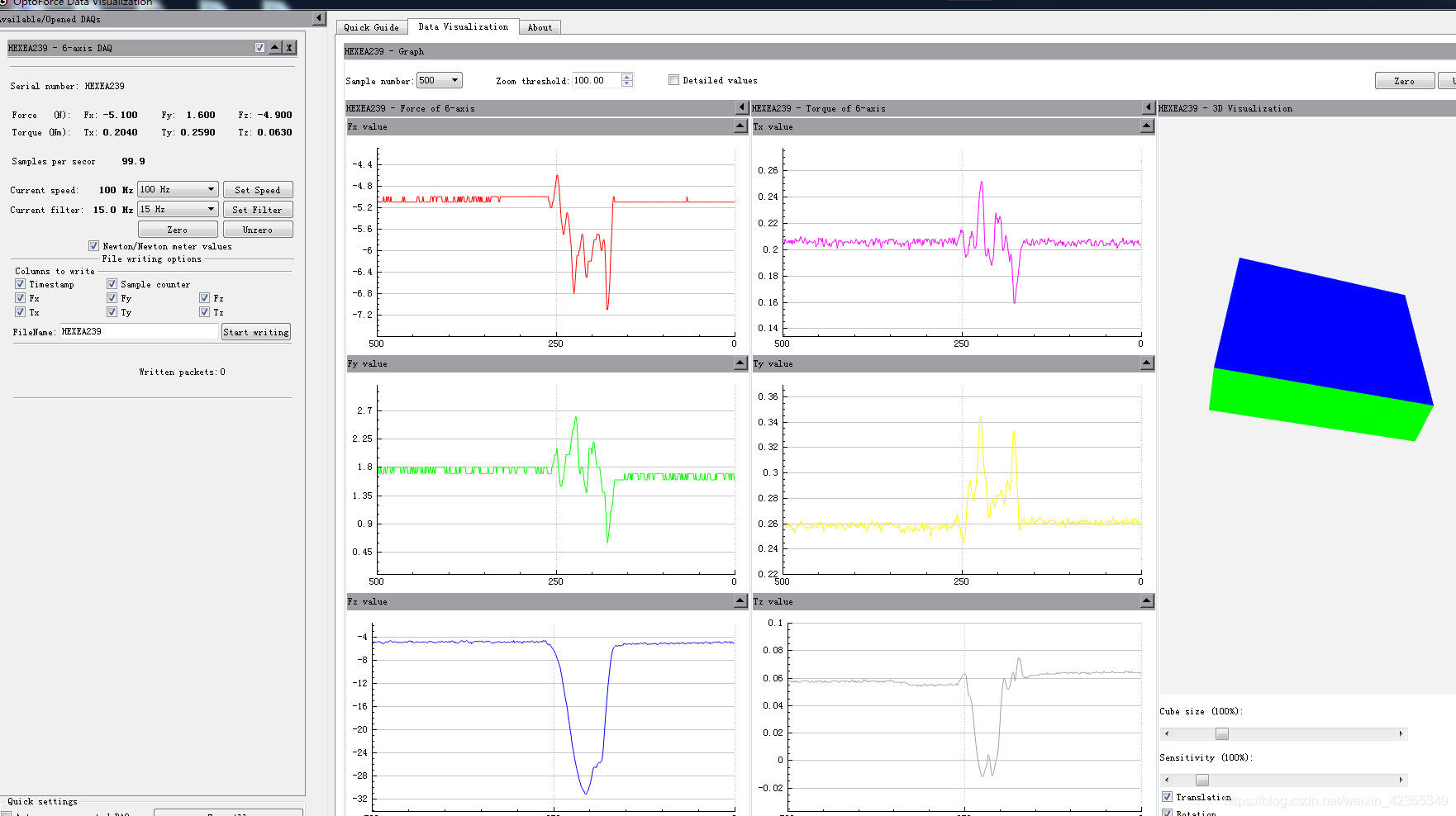Click the Cube size slider right arrow
The width and height of the screenshot is (1456, 816).
[1401, 733]
